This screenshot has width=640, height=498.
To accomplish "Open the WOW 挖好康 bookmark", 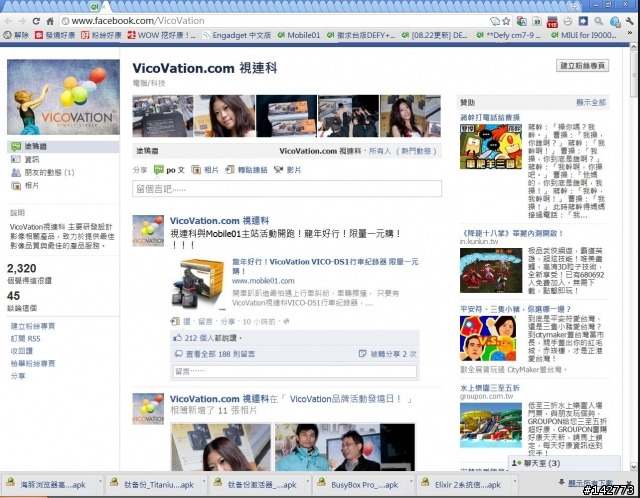I will [162, 36].
